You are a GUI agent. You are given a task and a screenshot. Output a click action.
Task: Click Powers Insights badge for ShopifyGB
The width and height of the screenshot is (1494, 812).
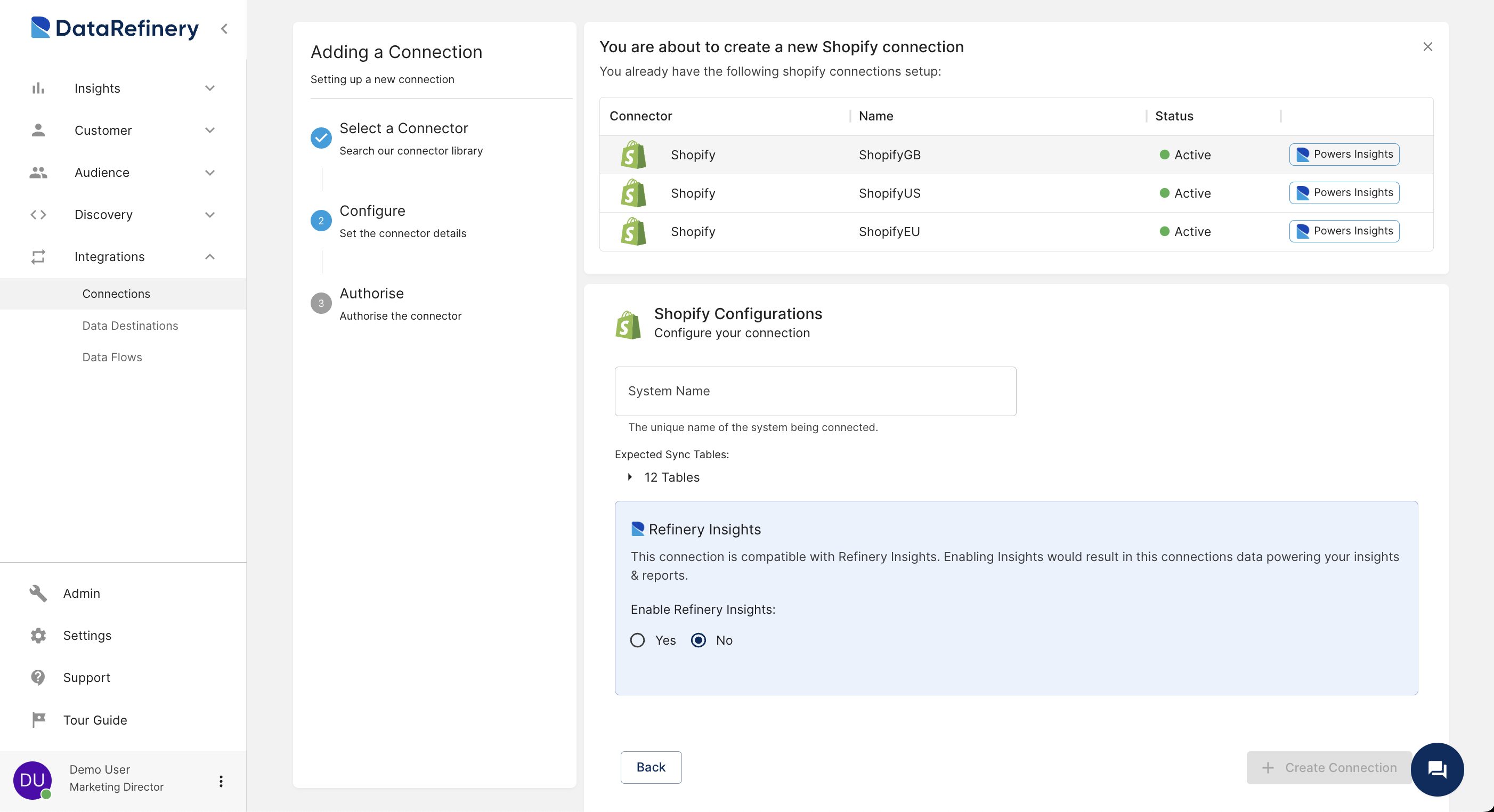(x=1344, y=155)
